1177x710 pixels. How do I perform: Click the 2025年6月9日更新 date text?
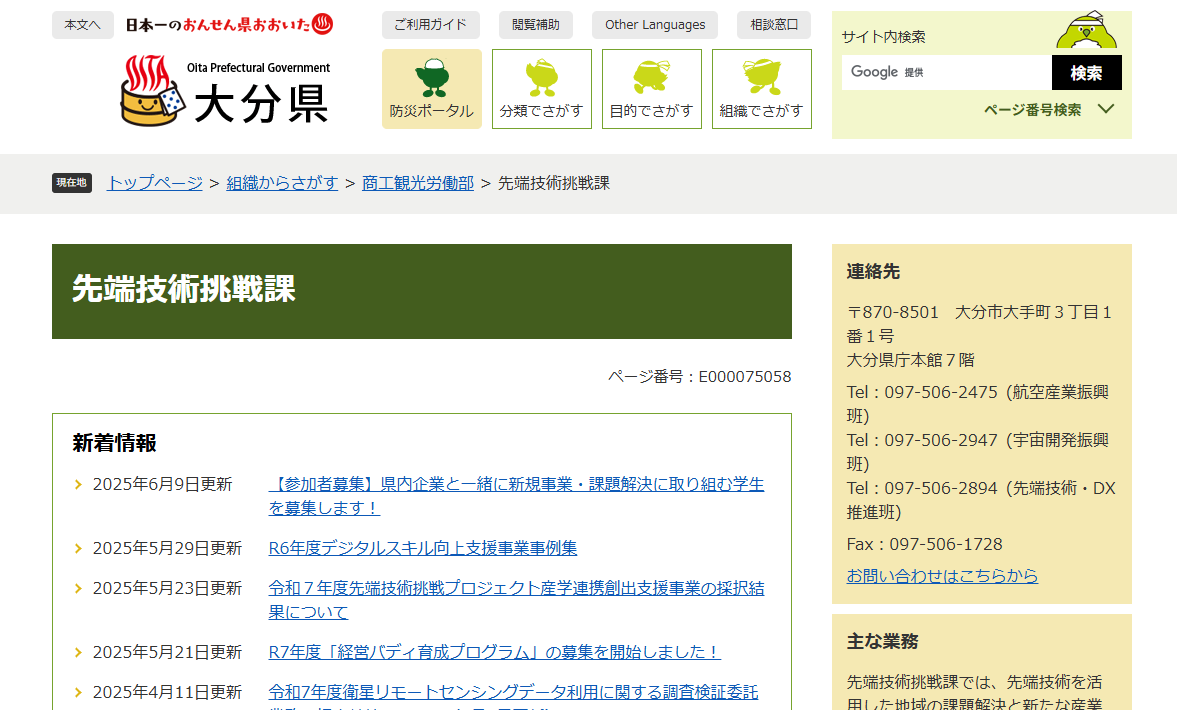162,485
